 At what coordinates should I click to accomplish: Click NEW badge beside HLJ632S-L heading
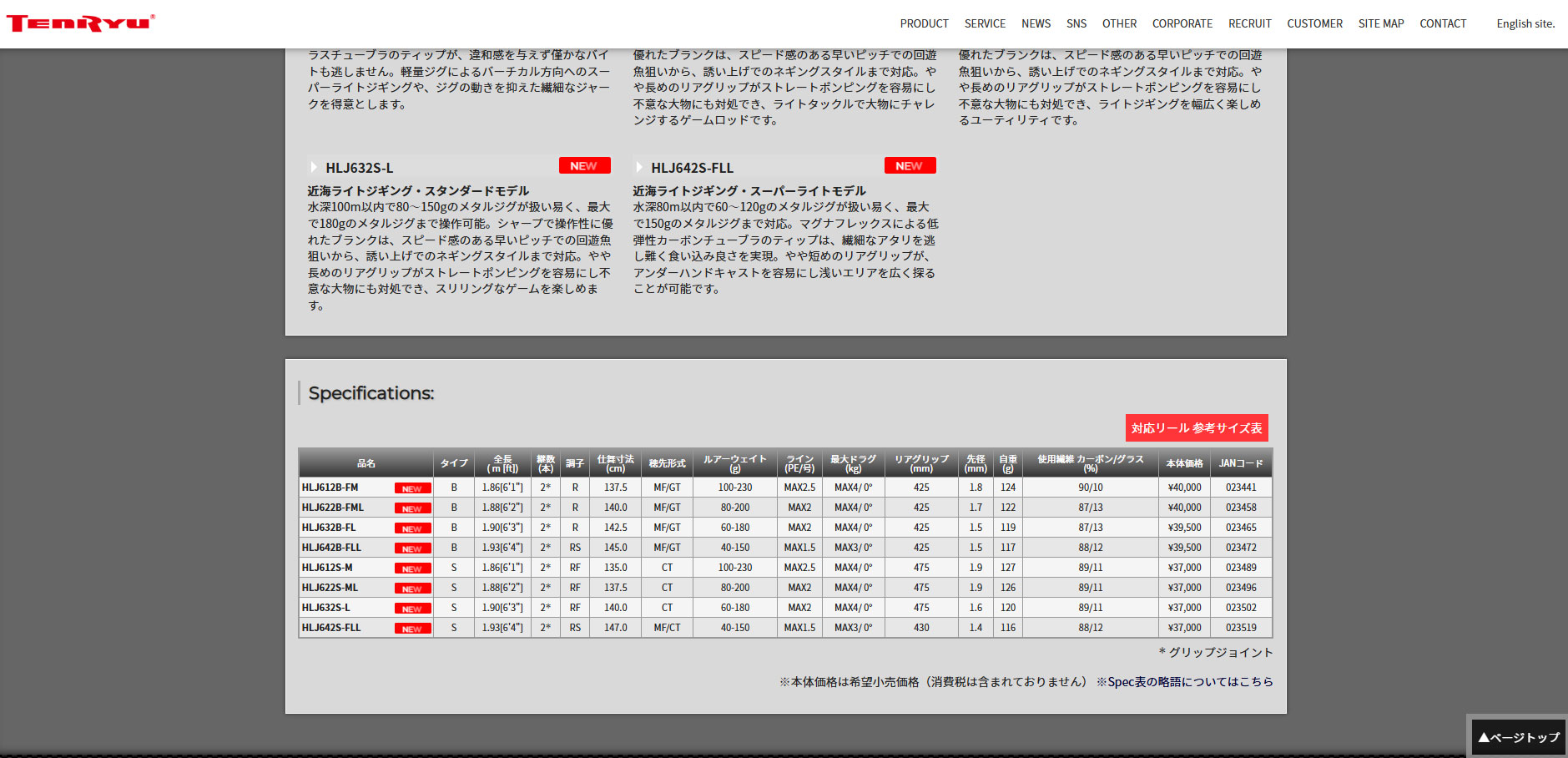click(585, 166)
